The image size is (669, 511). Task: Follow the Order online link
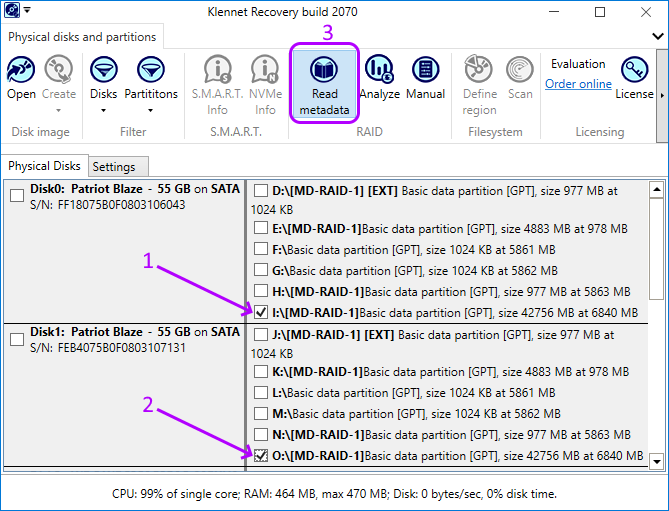tap(578, 84)
